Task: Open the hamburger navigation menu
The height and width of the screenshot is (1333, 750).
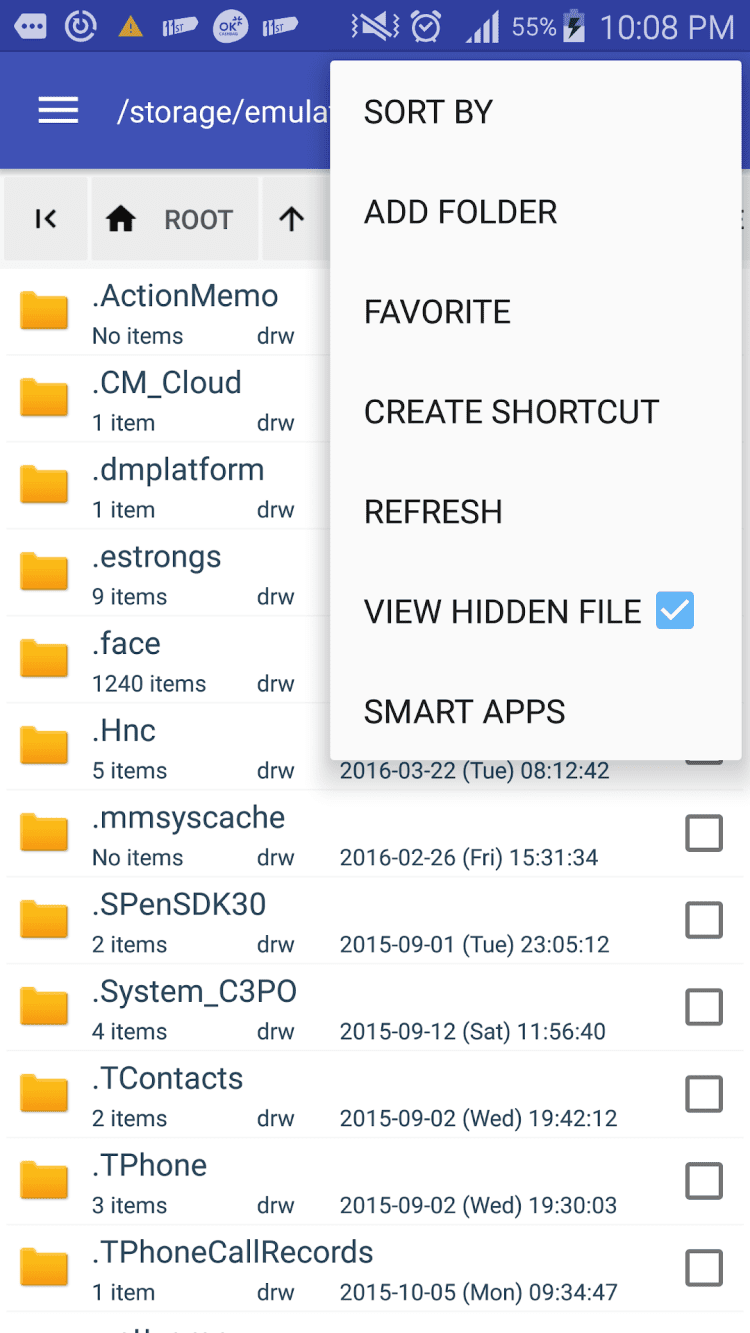Action: click(58, 111)
